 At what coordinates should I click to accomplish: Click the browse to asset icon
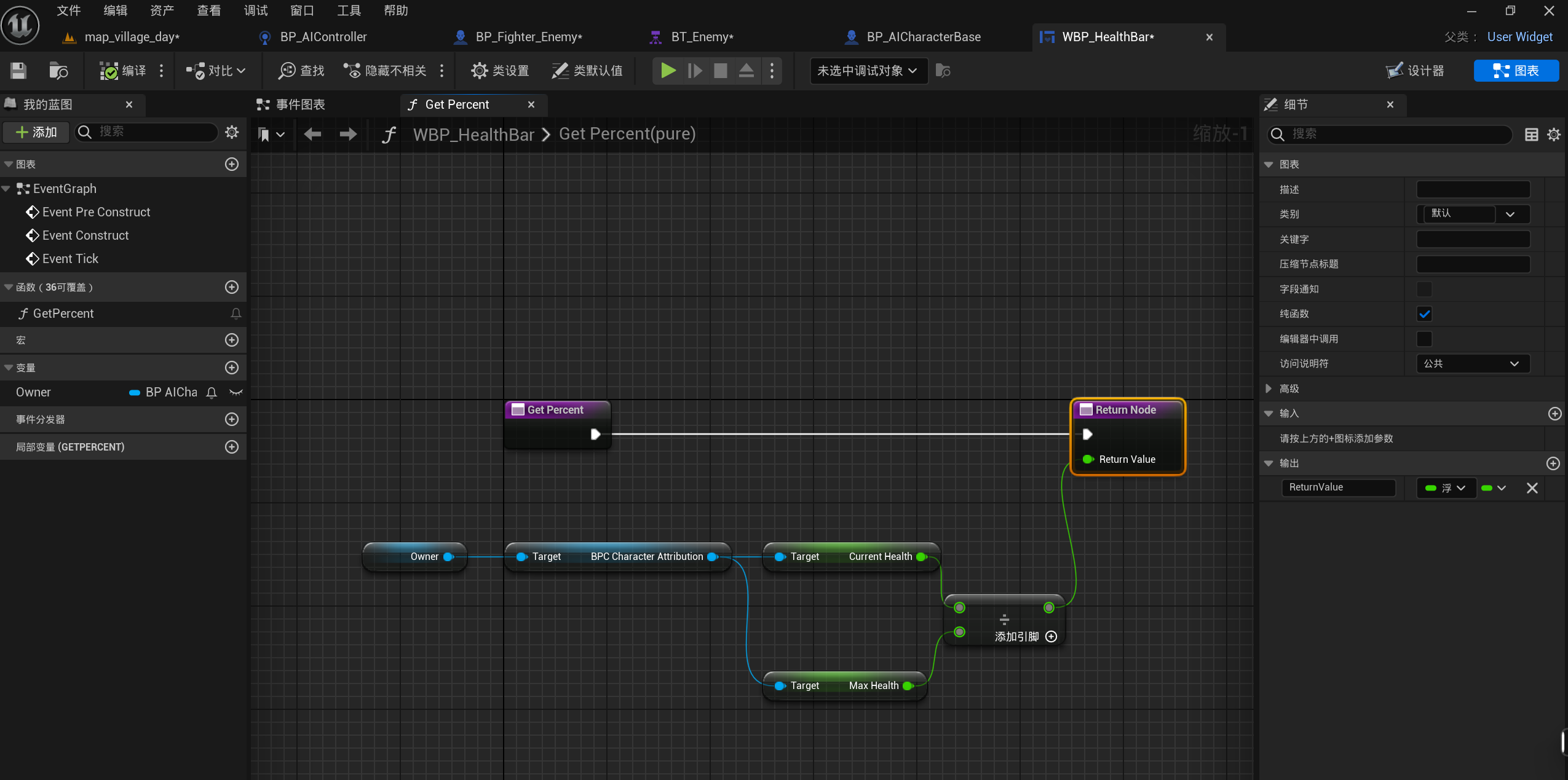58,71
